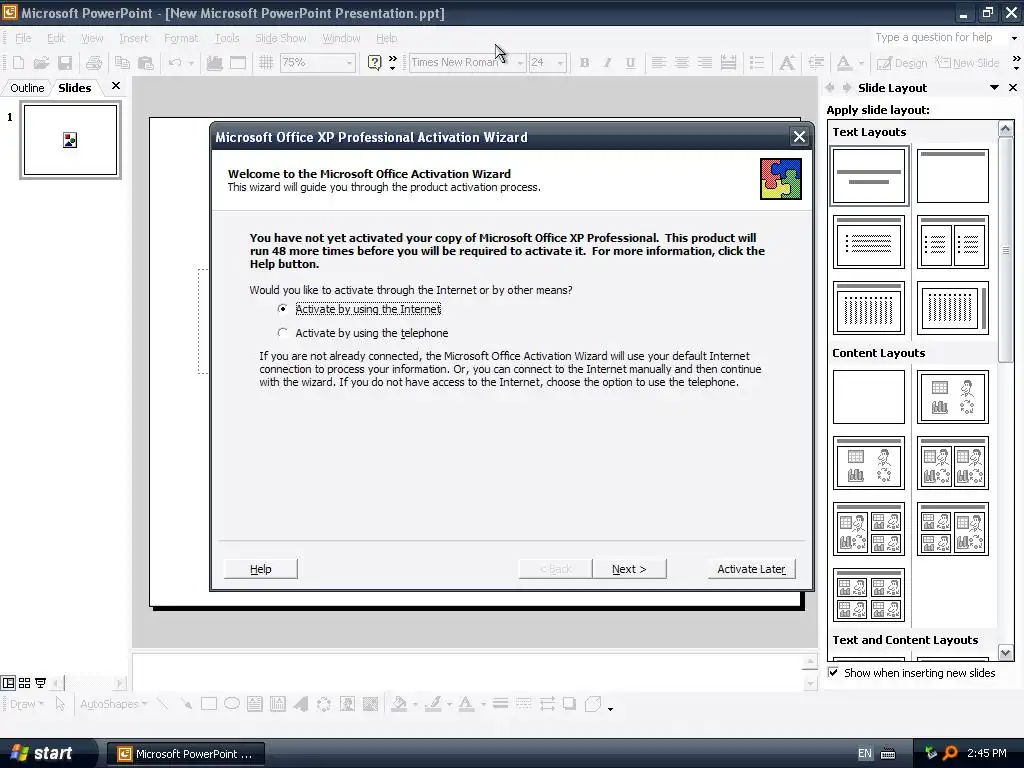Image resolution: width=1024 pixels, height=768 pixels.
Task: Click the Increase Font Size icon
Action: pos(787,63)
